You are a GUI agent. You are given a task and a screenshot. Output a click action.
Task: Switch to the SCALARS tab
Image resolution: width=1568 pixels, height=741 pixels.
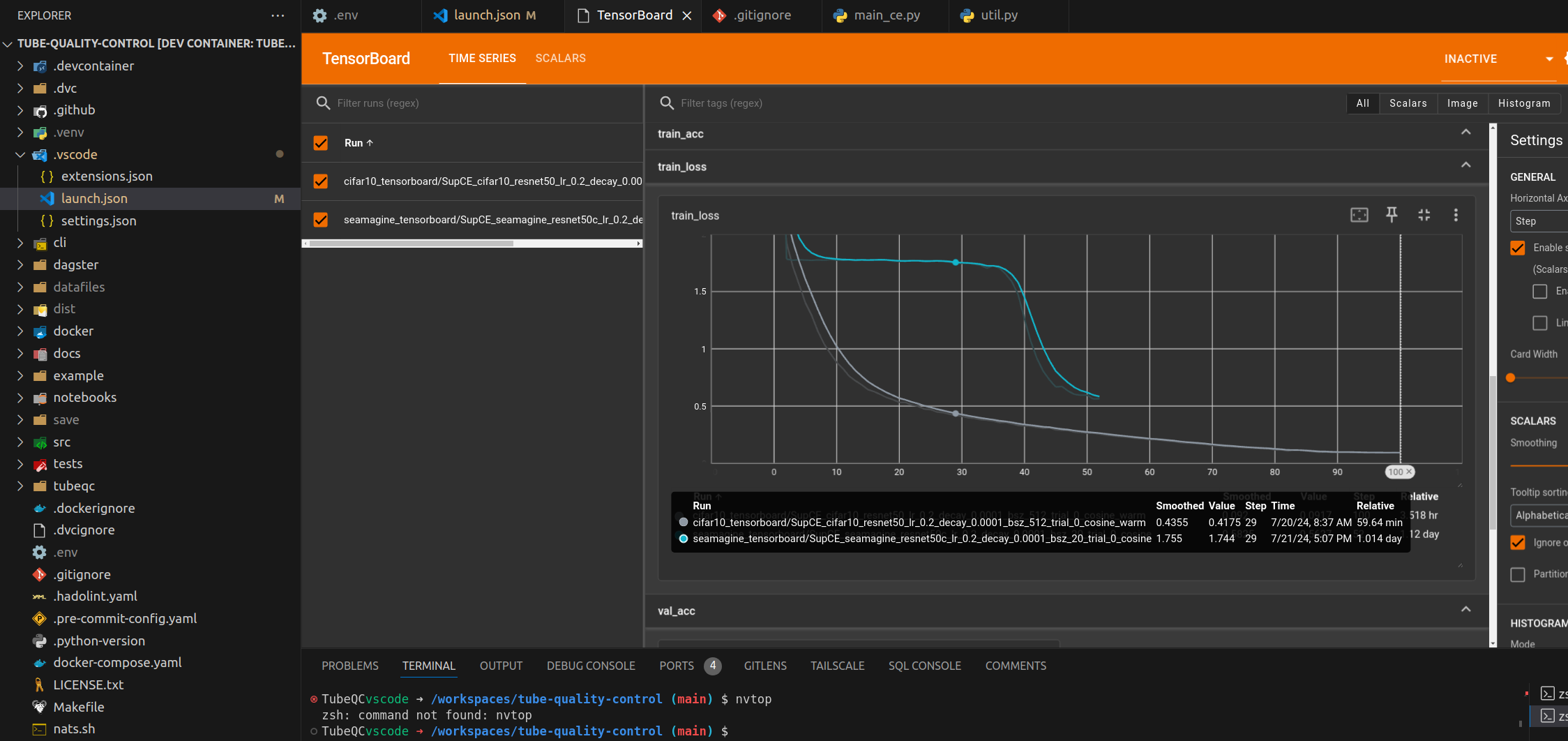click(560, 59)
